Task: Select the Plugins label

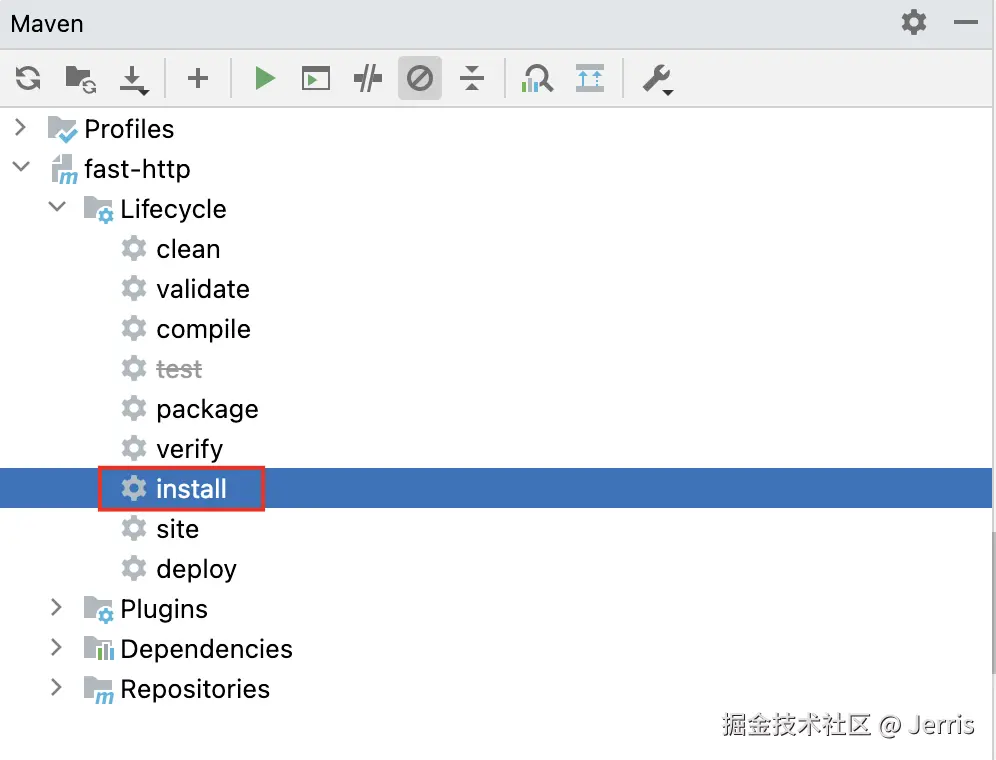Action: (164, 609)
